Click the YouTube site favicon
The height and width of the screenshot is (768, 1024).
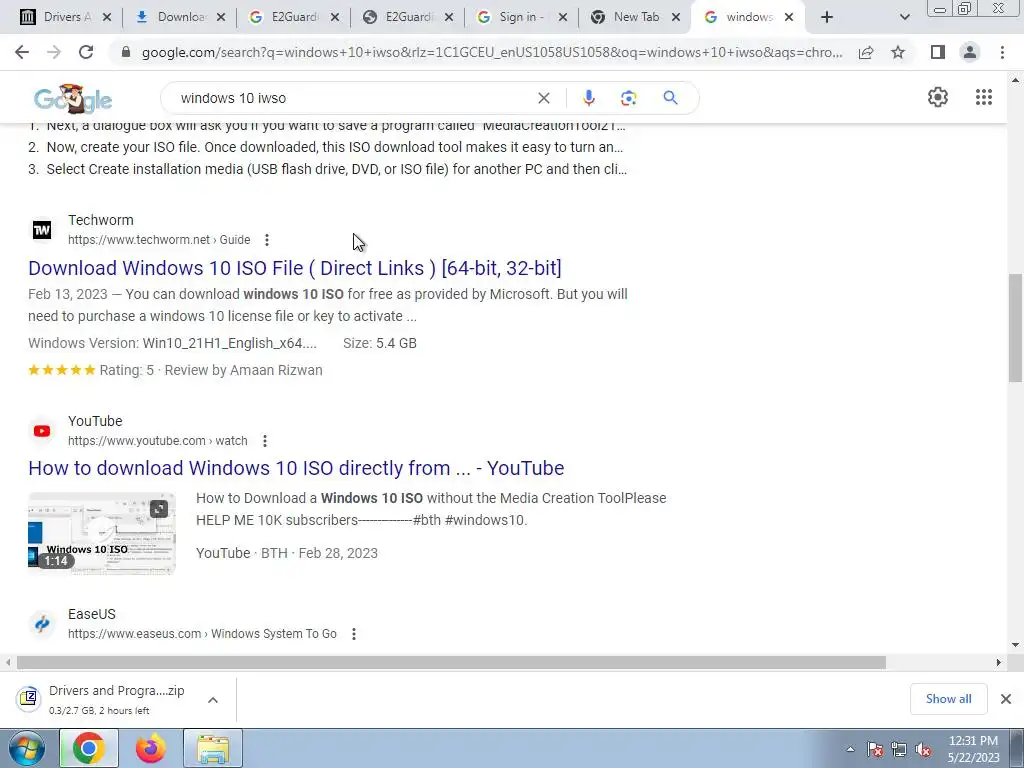click(x=42, y=430)
